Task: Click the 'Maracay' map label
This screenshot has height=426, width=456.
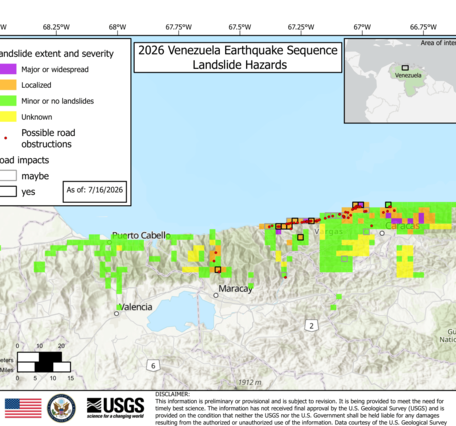Action: coord(236,289)
